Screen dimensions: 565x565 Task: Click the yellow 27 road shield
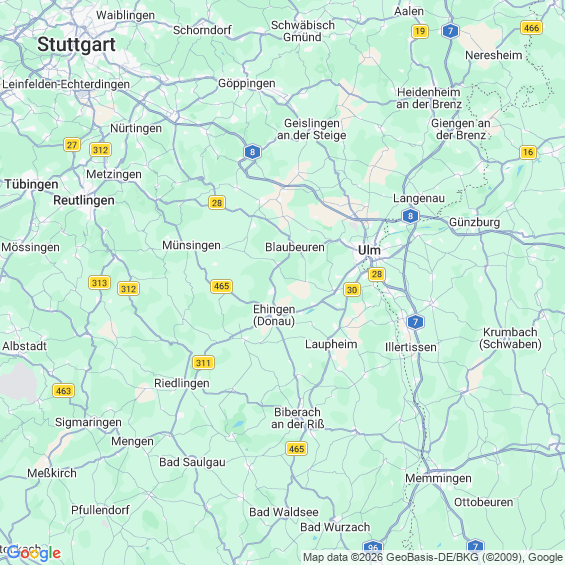pos(72,145)
